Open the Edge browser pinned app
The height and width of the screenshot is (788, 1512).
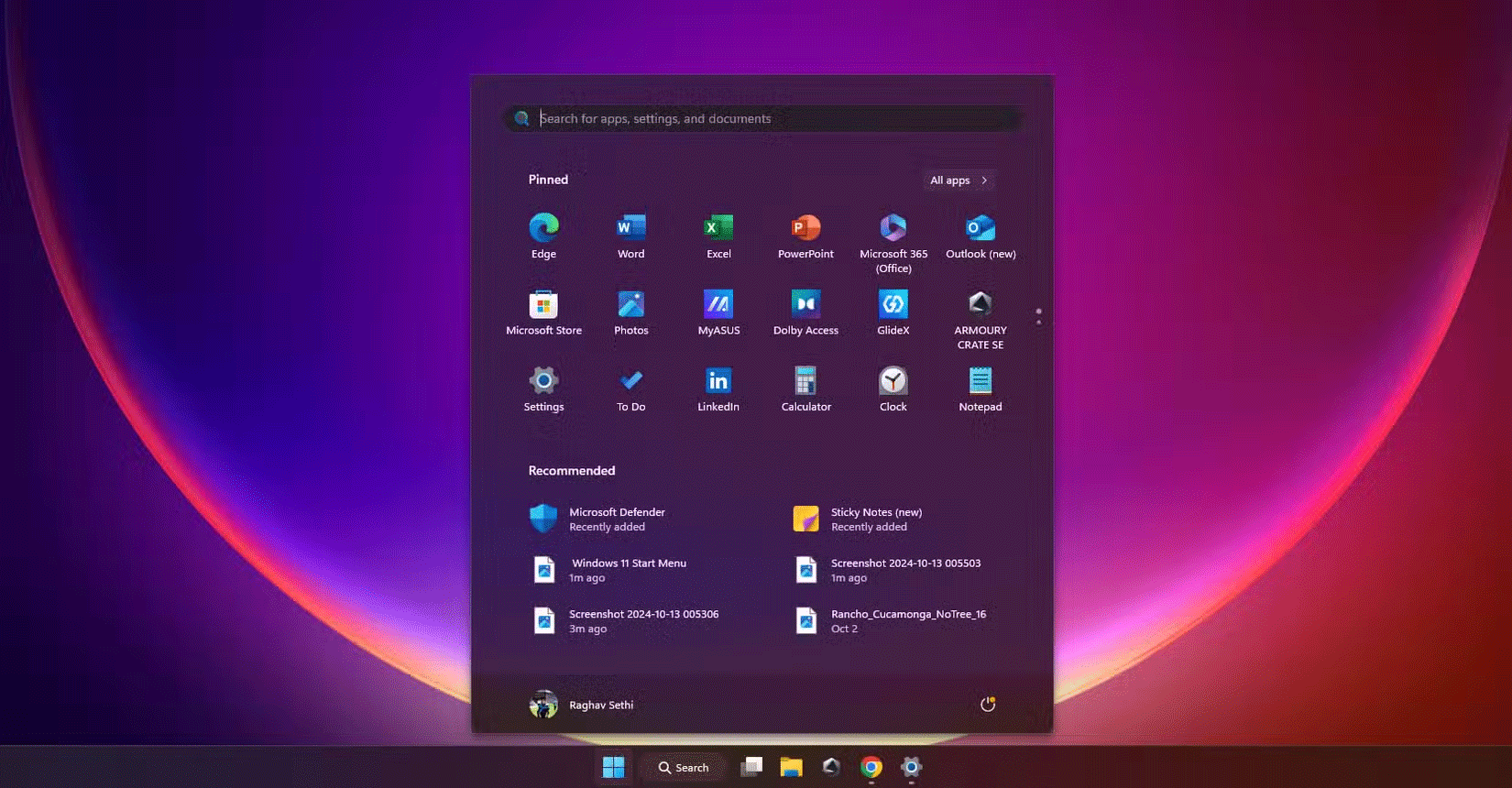point(543,235)
